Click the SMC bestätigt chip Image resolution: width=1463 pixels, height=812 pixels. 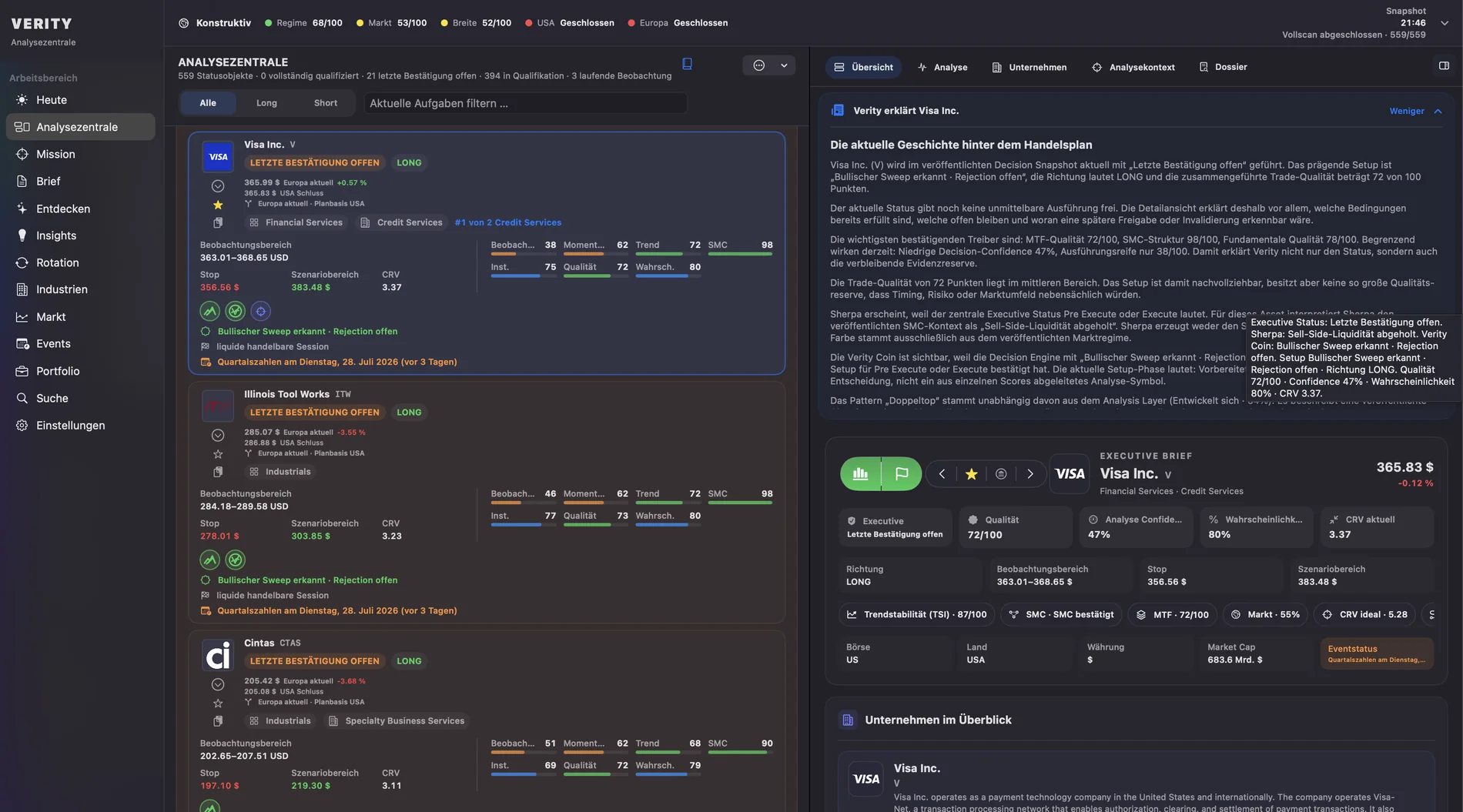tap(1061, 614)
